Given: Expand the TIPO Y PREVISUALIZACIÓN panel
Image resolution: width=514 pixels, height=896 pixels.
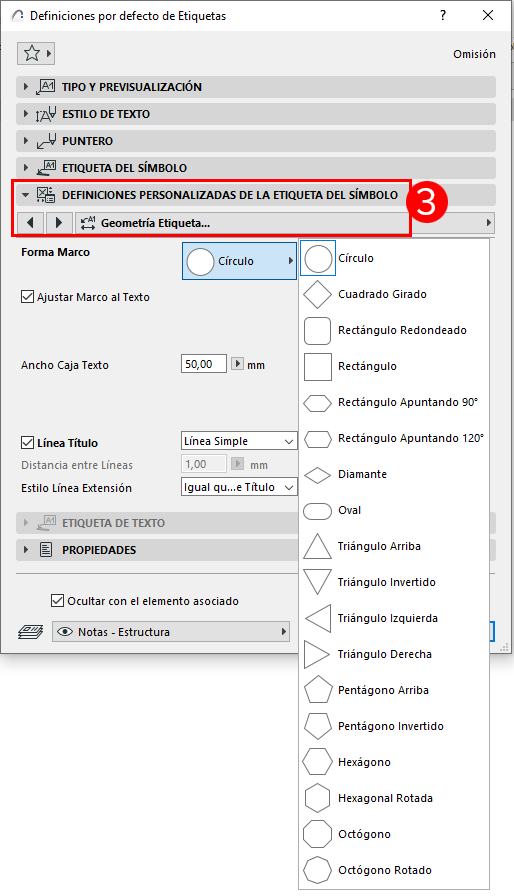Looking at the screenshot, I should coord(256,87).
